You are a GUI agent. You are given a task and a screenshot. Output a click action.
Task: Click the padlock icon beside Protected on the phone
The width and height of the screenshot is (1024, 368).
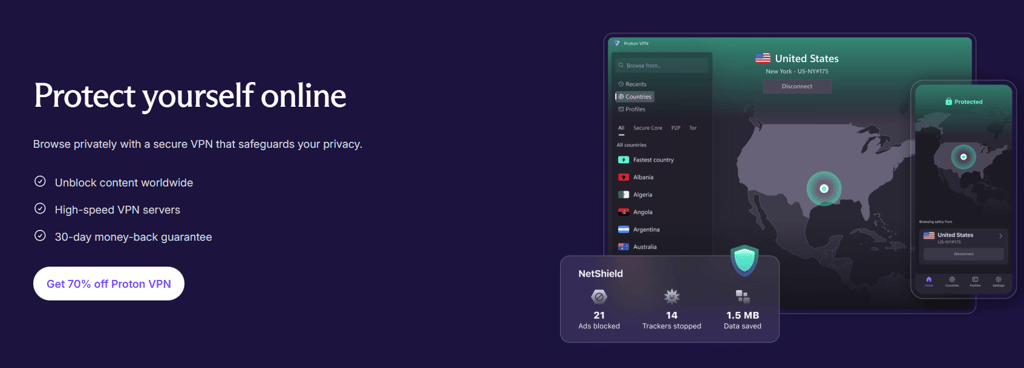pos(949,102)
